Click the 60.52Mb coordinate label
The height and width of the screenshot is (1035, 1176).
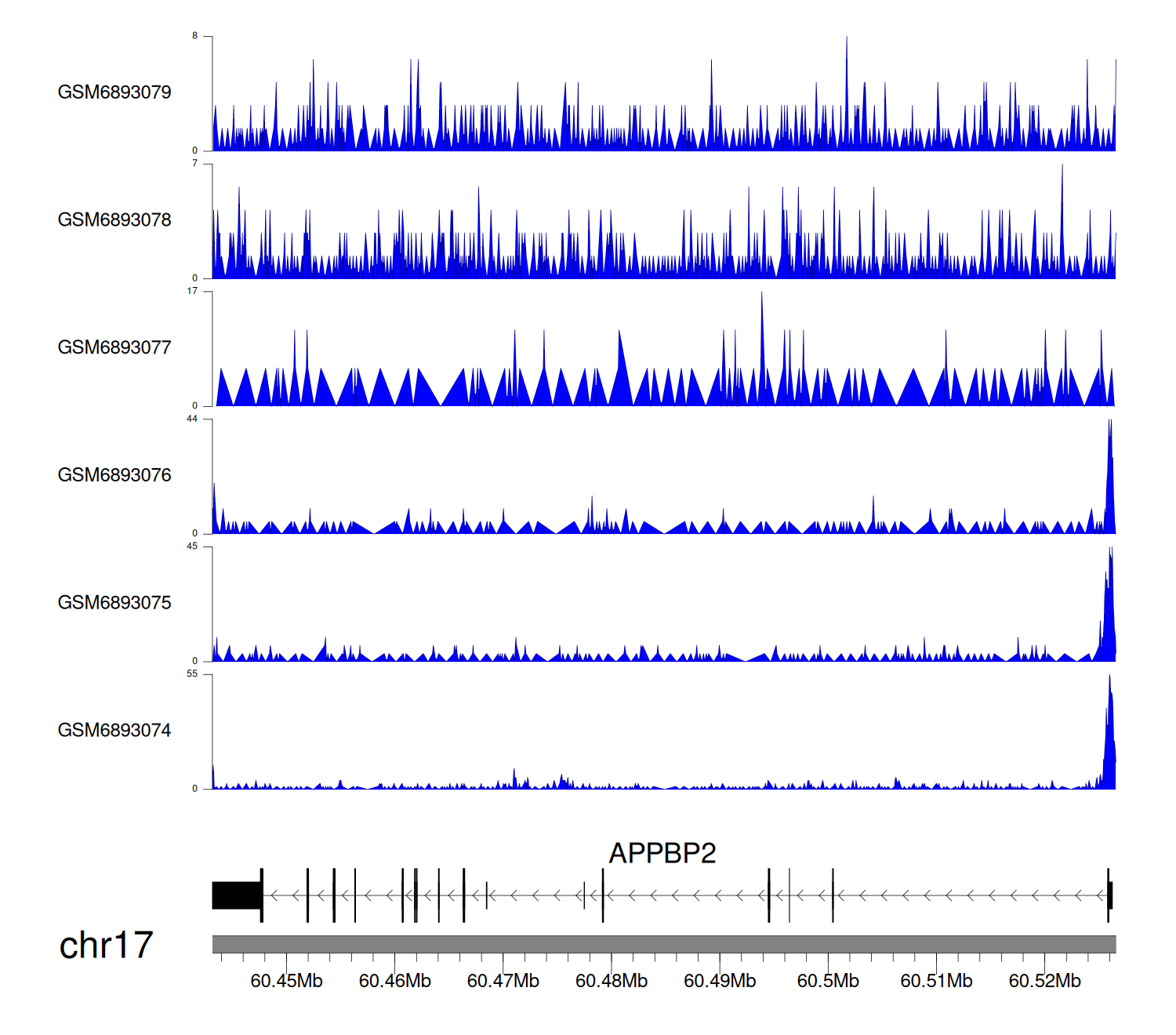coord(1044,981)
